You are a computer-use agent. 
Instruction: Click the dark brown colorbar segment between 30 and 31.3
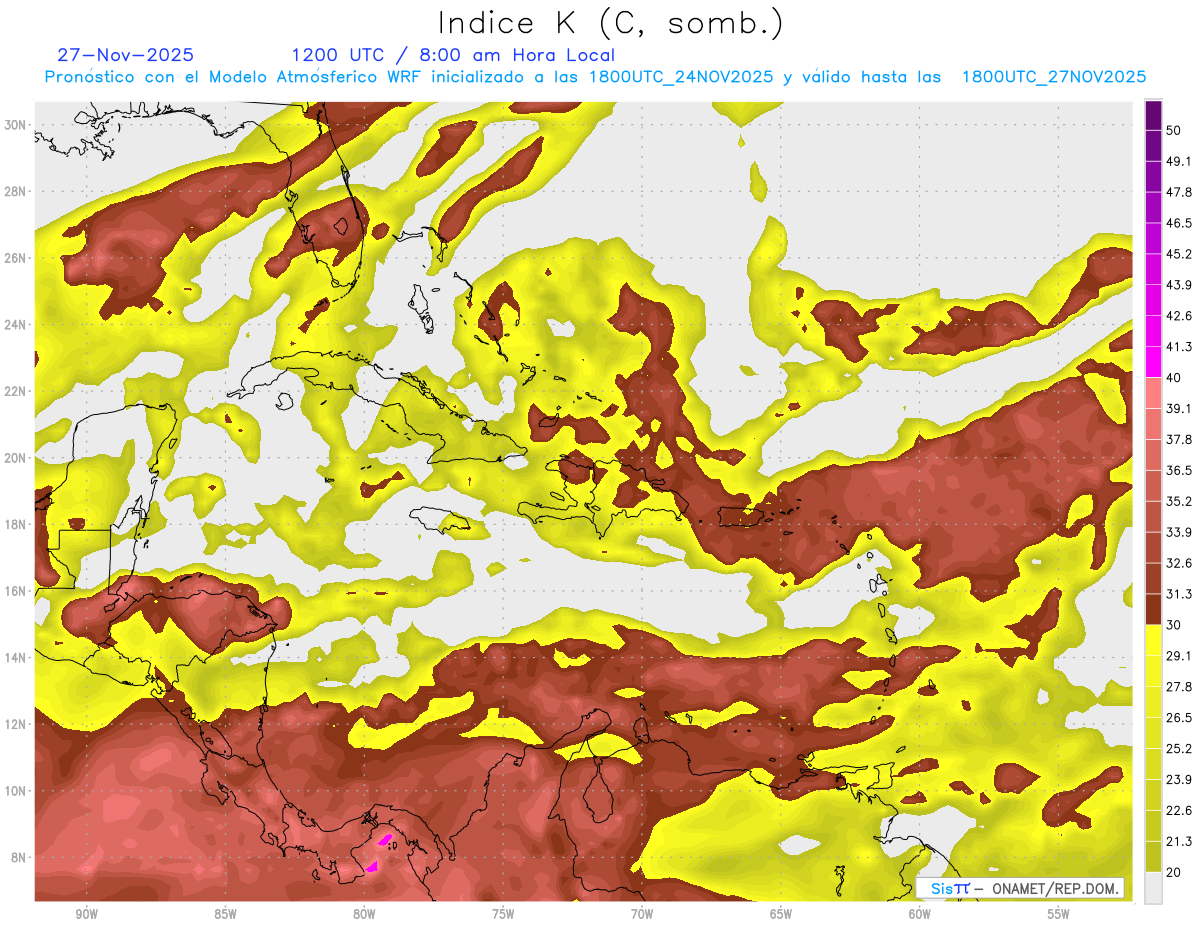click(1153, 610)
